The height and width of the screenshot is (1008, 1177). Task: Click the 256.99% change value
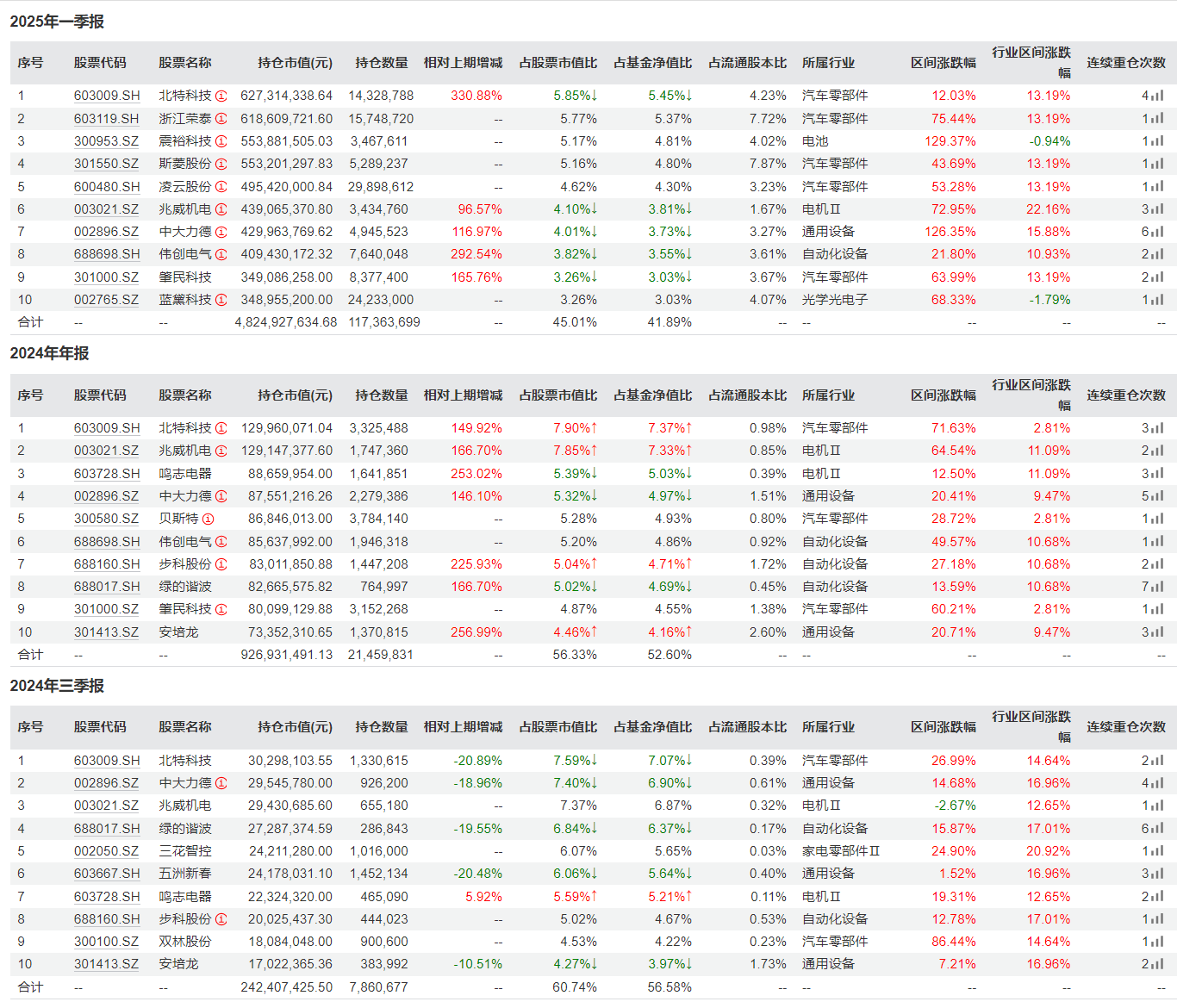click(x=476, y=632)
